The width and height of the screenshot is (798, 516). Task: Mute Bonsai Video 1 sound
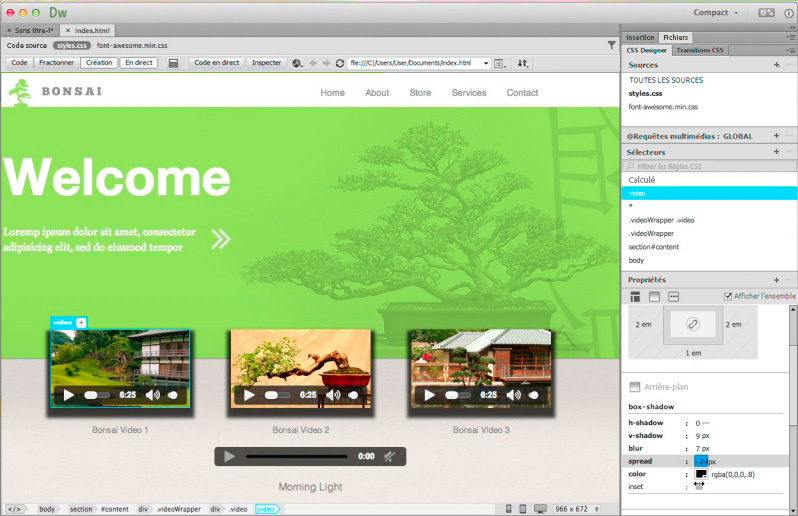click(152, 395)
